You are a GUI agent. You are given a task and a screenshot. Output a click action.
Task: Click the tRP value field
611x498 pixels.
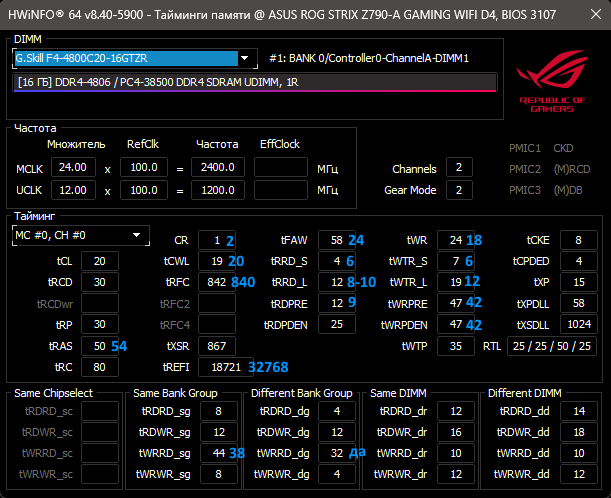pos(100,324)
